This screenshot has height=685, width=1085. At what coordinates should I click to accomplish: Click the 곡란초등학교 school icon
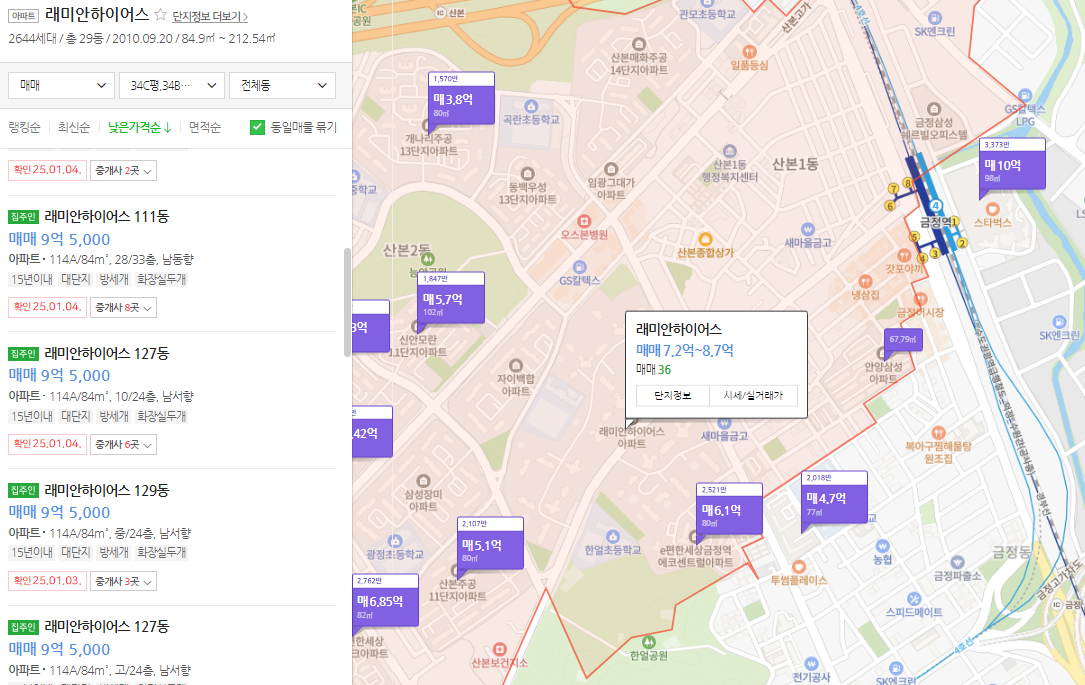[531, 106]
